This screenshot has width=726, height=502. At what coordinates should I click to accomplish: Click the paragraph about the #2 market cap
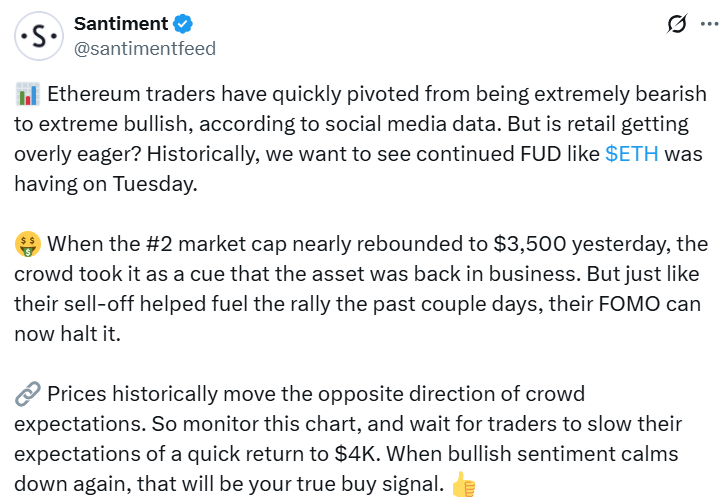pyautogui.click(x=360, y=289)
